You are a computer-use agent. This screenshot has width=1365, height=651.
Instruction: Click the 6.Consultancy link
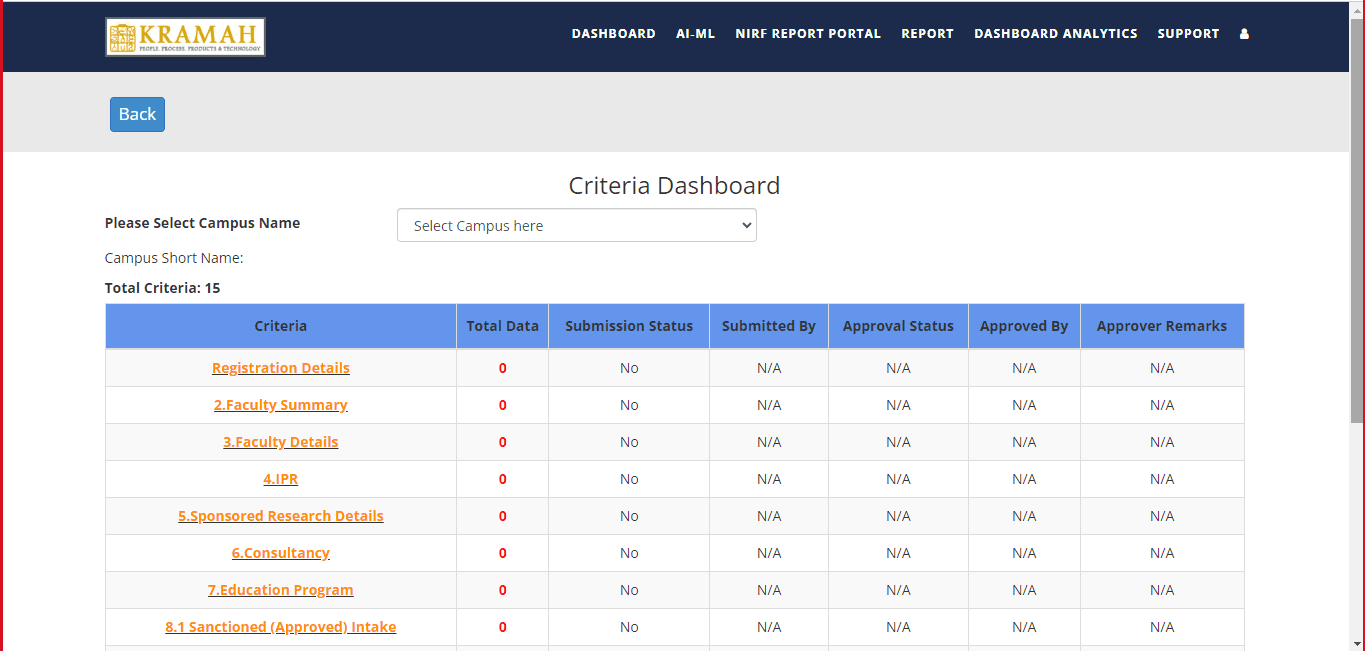click(280, 553)
